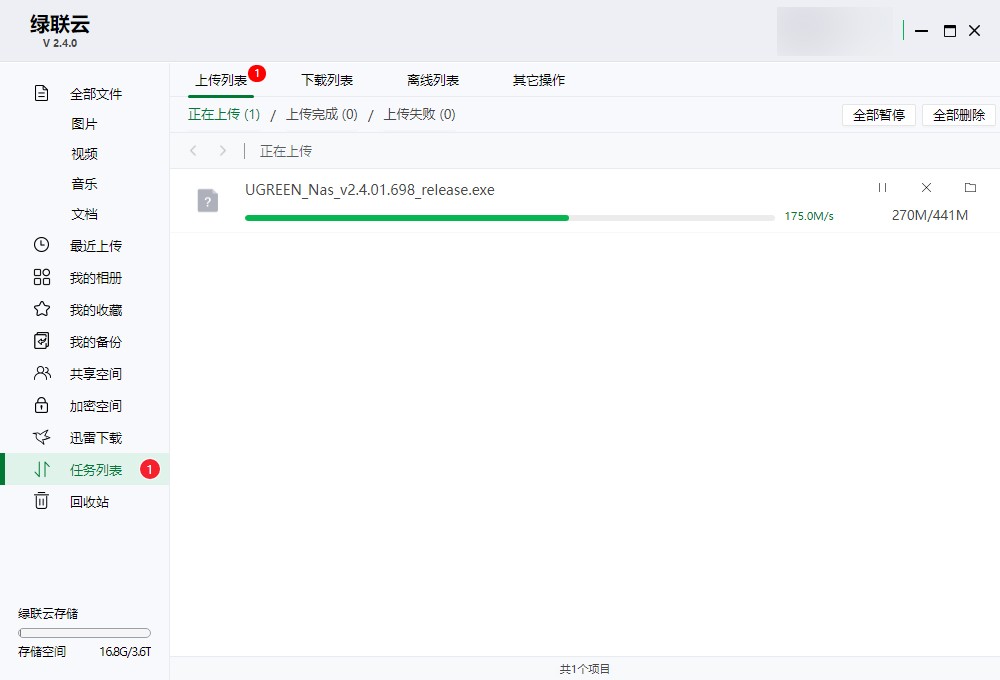Screen dimensions: 1000x680
Task: Open the 全部文件 document icon
Action: tap(41, 93)
